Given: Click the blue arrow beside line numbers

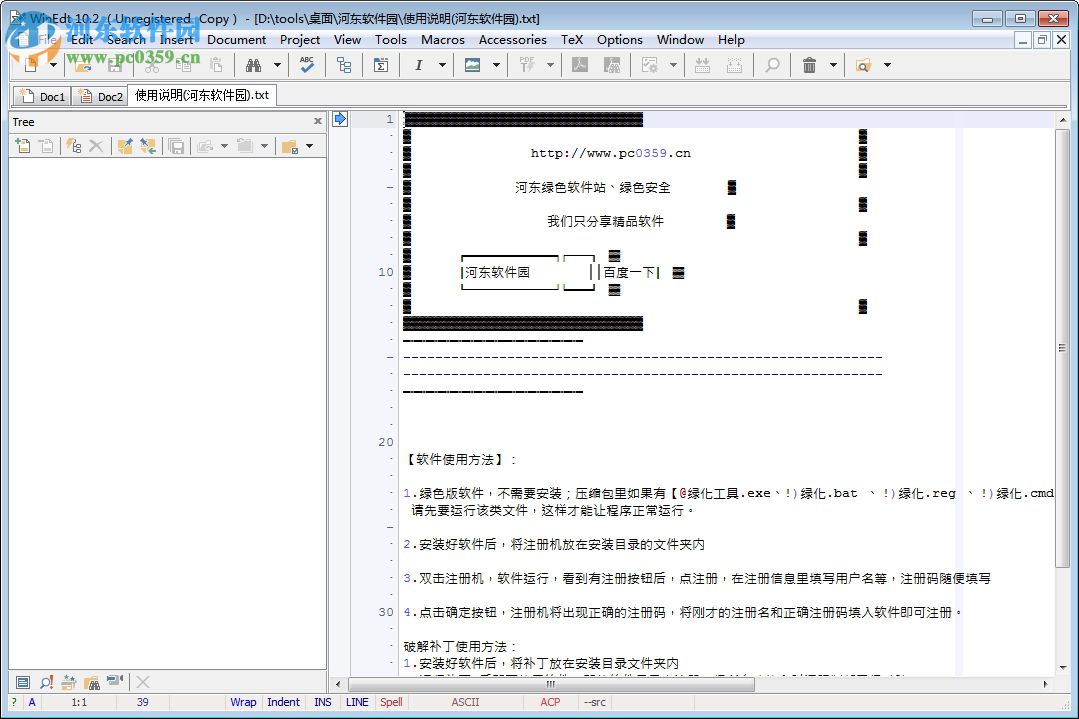Looking at the screenshot, I should pos(339,117).
